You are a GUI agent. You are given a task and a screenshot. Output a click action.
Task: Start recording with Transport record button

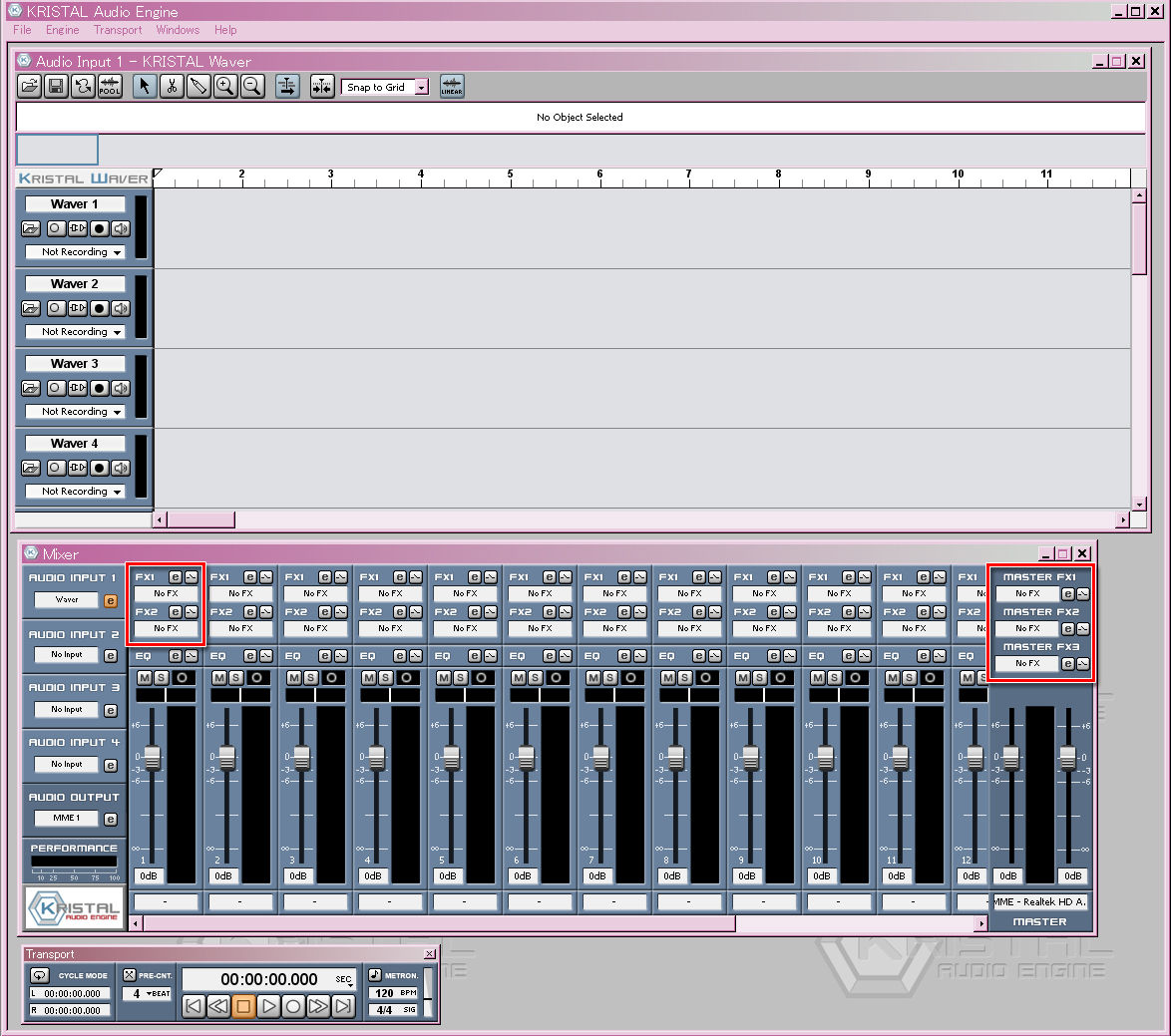click(293, 1006)
